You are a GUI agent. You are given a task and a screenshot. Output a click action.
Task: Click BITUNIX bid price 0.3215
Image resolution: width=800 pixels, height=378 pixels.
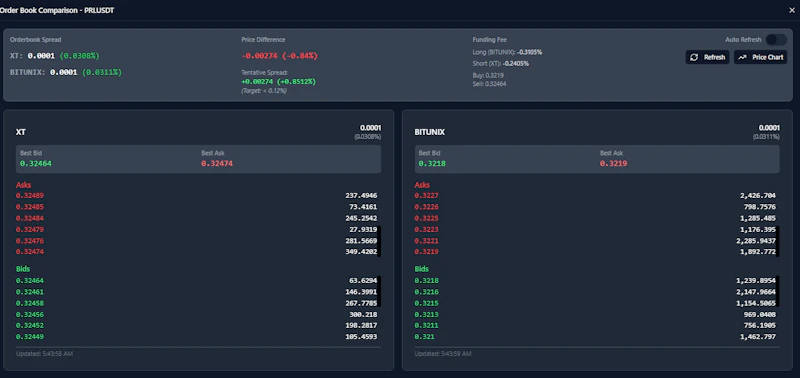(x=427, y=303)
